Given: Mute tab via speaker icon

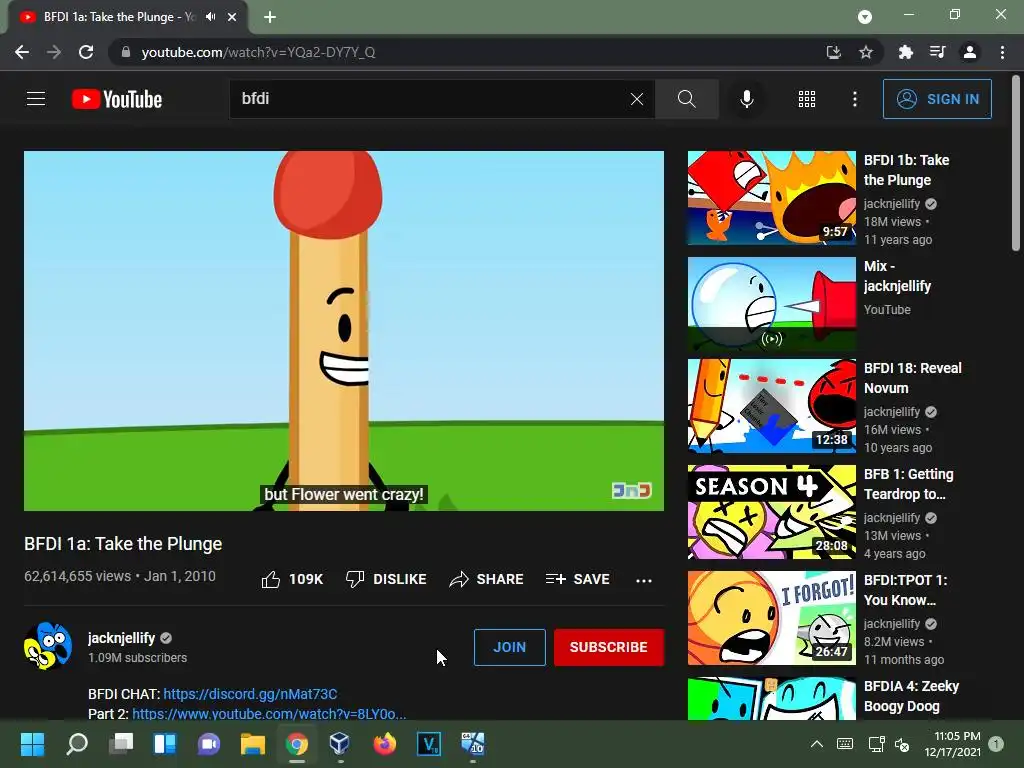Looking at the screenshot, I should pos(210,17).
